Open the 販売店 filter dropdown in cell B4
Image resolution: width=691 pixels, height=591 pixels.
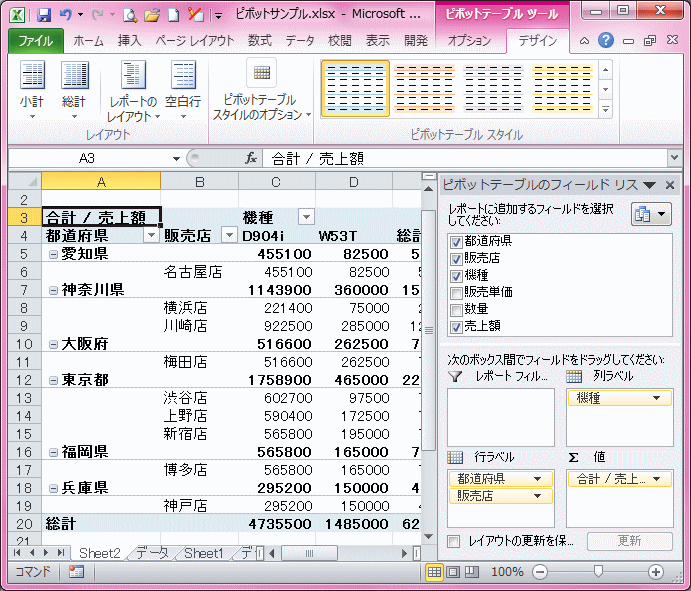coord(229,235)
